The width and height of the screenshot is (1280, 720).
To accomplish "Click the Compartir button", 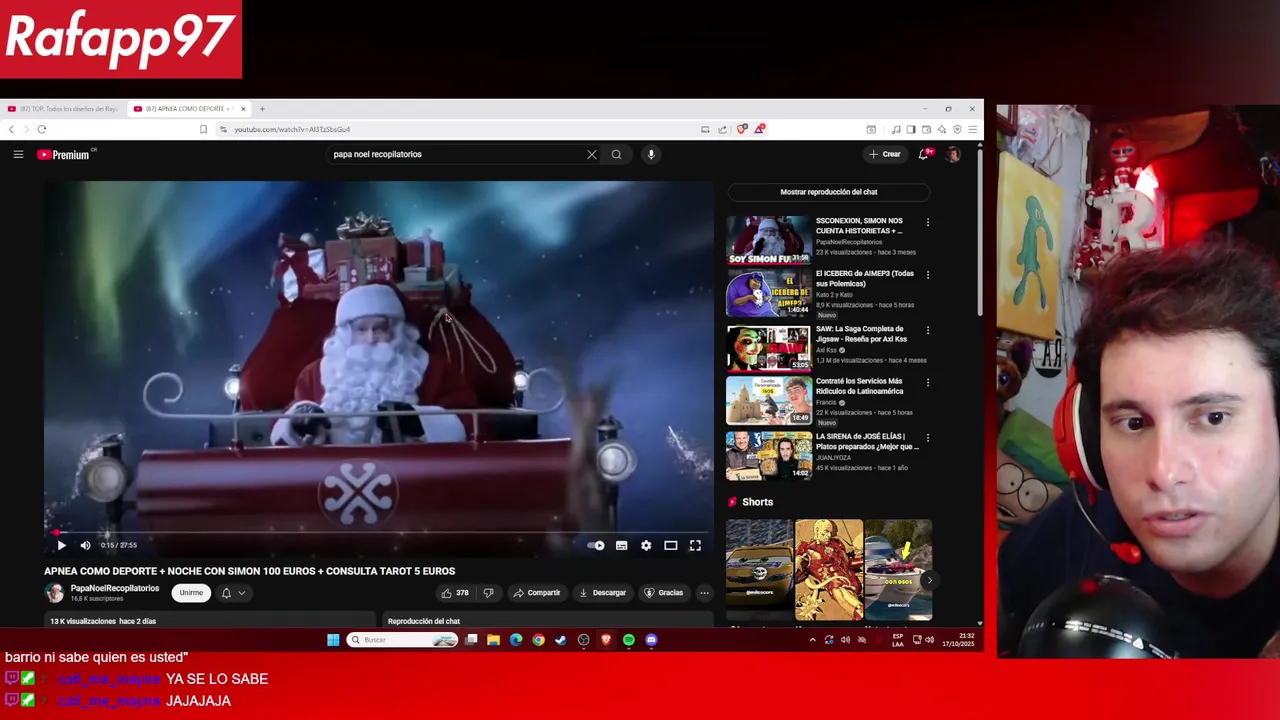I will (x=537, y=593).
